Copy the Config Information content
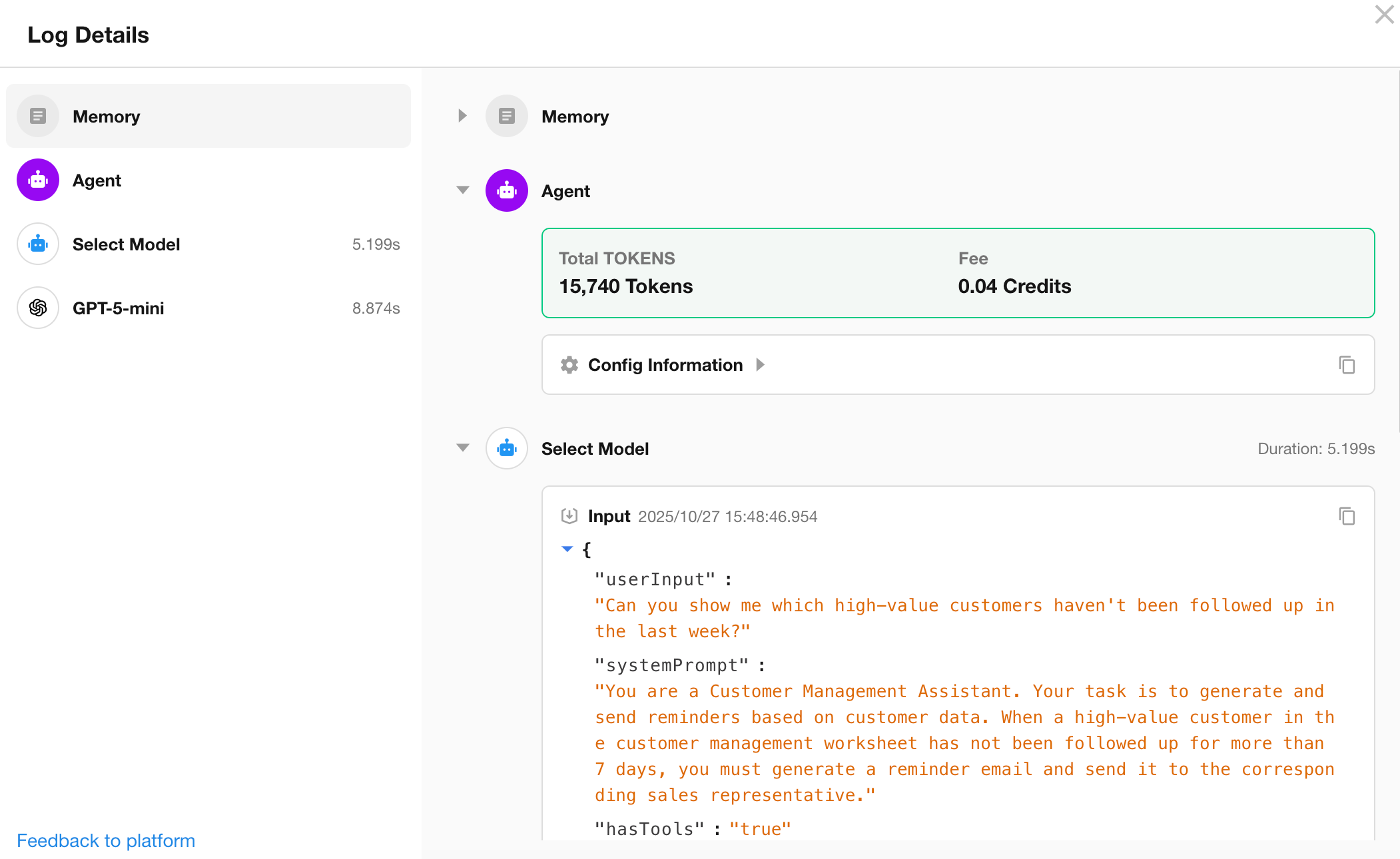 pyautogui.click(x=1347, y=365)
